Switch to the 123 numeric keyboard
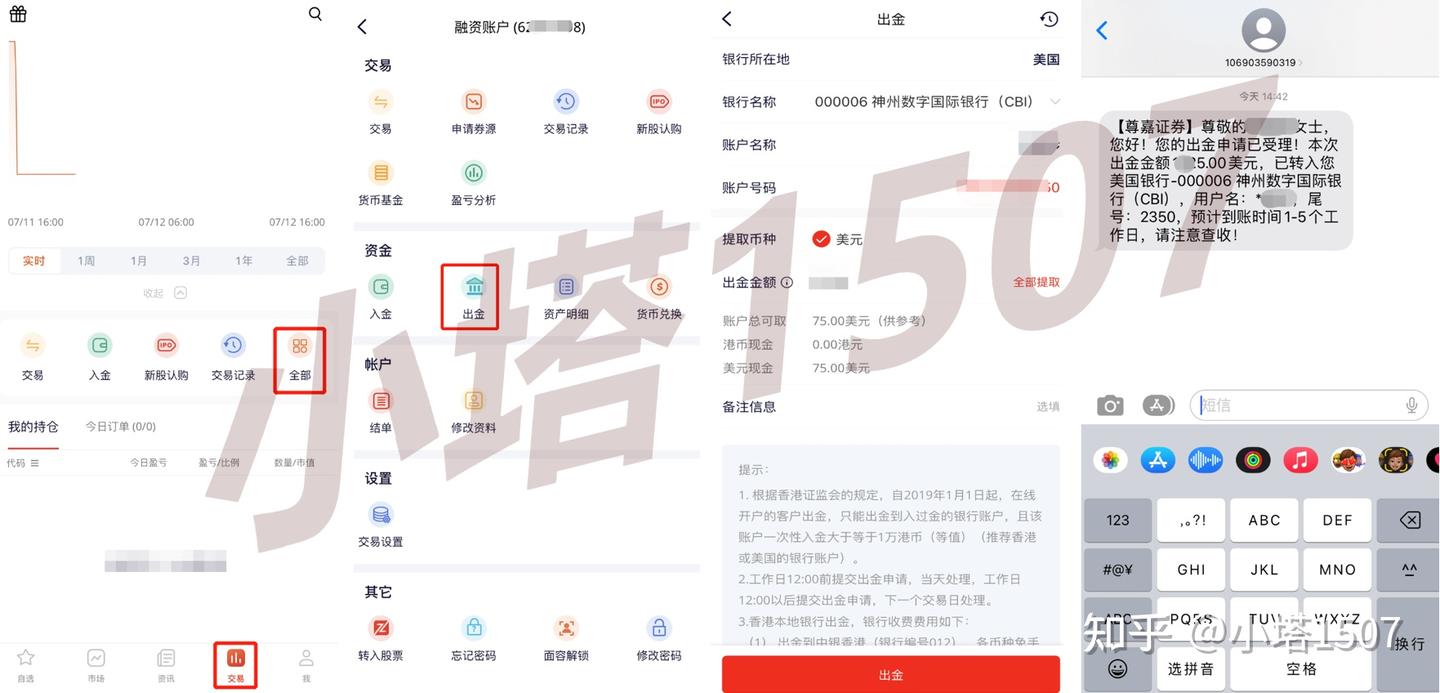The image size is (1440, 693). click(1117, 520)
